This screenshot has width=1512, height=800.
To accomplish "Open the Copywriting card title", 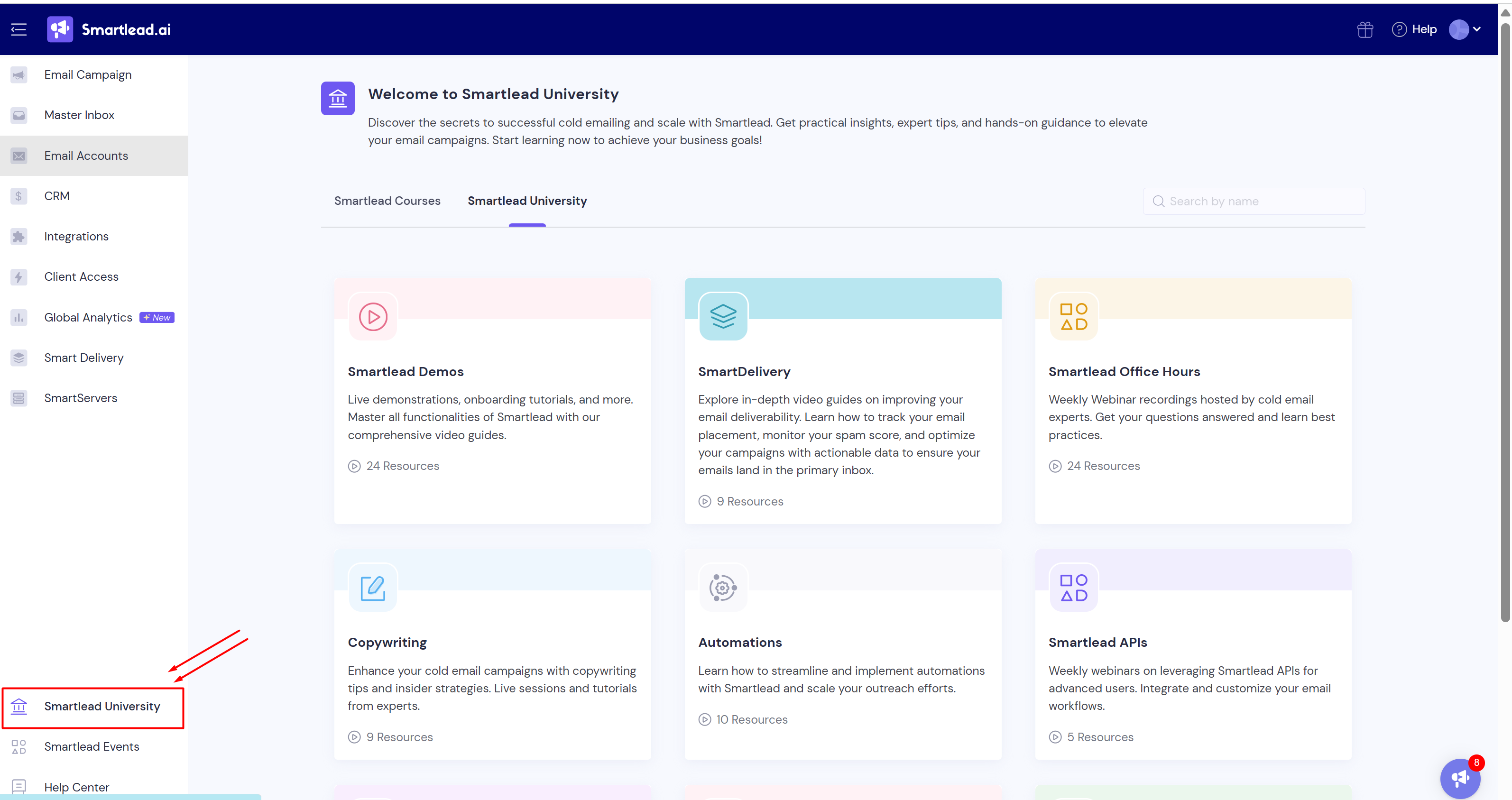I will tap(387, 643).
